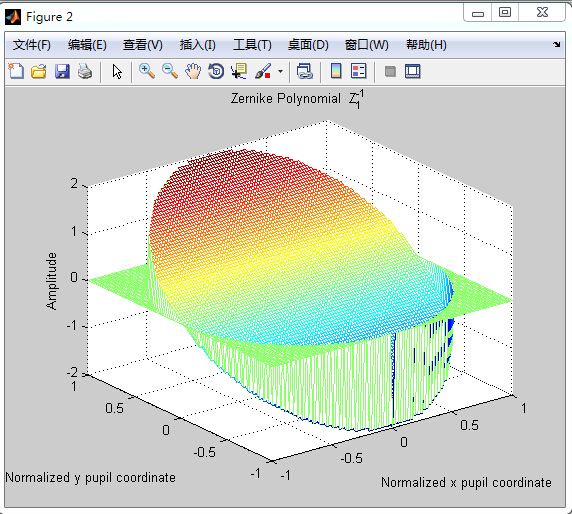Image resolution: width=572 pixels, height=514 pixels.
Task: Toggle the Data Cursor tool
Action: (x=239, y=71)
